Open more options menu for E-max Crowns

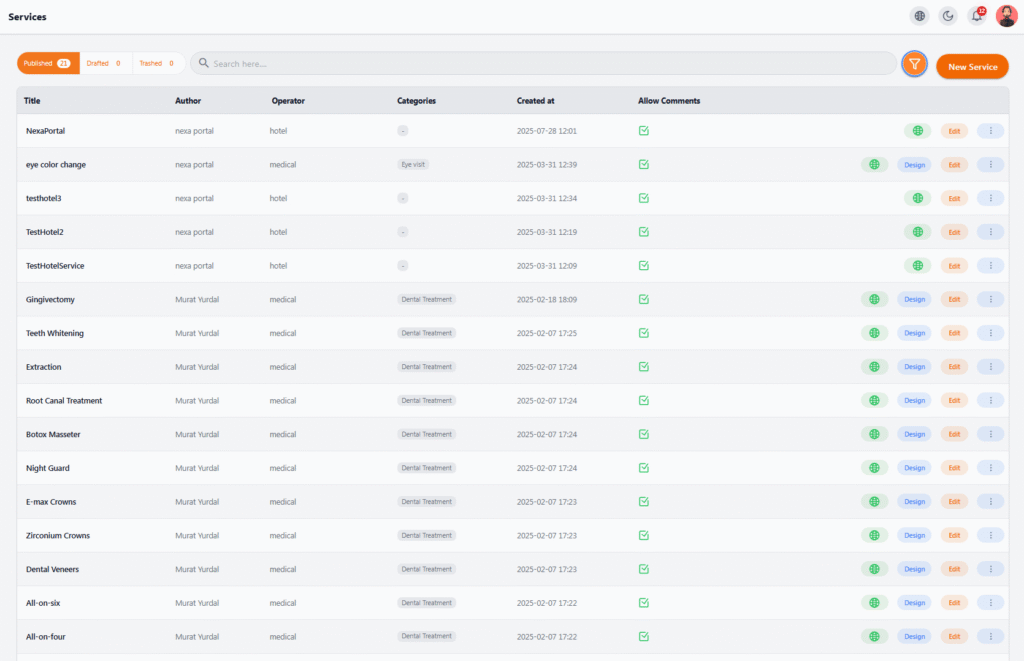click(991, 502)
